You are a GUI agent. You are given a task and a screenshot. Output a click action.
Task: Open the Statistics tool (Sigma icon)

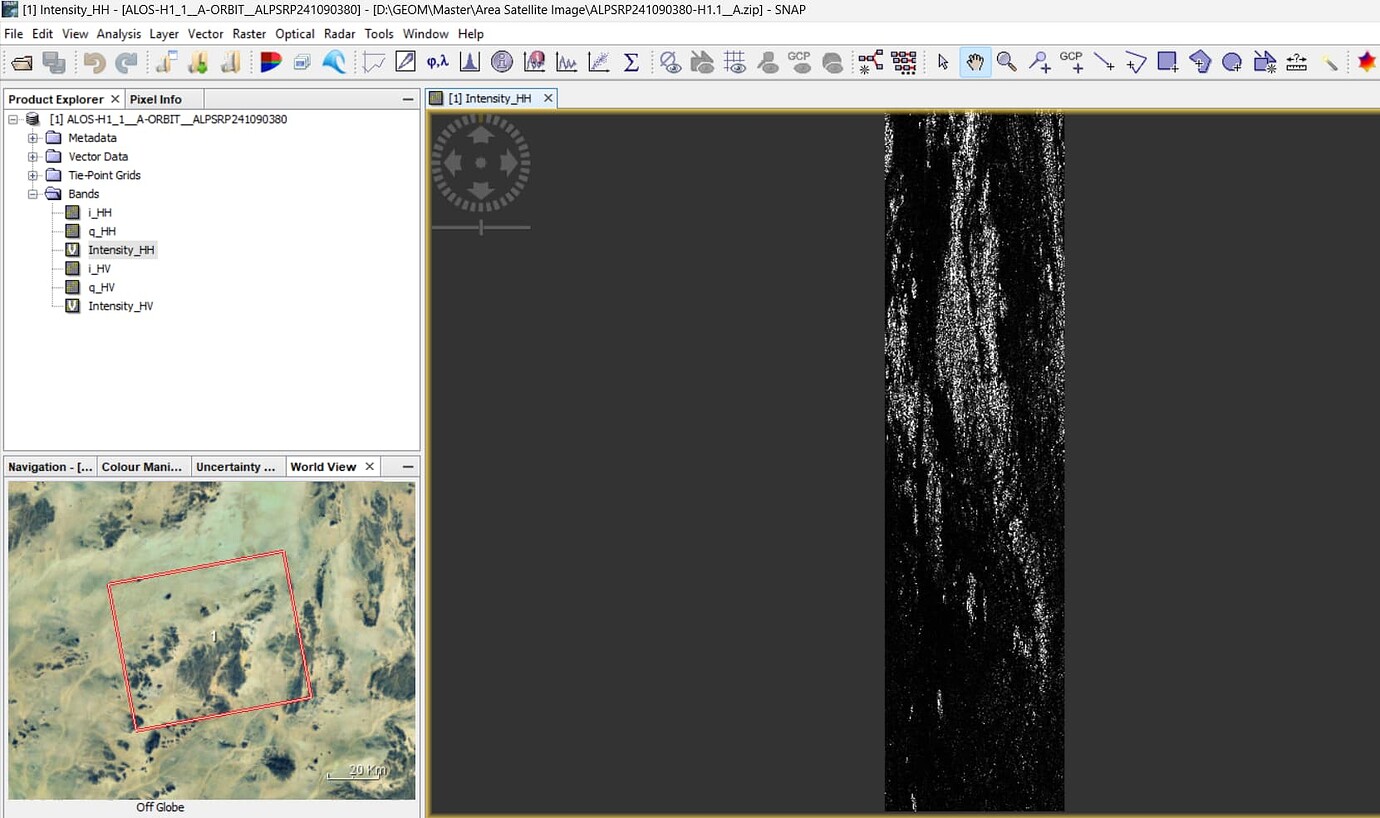pyautogui.click(x=630, y=62)
